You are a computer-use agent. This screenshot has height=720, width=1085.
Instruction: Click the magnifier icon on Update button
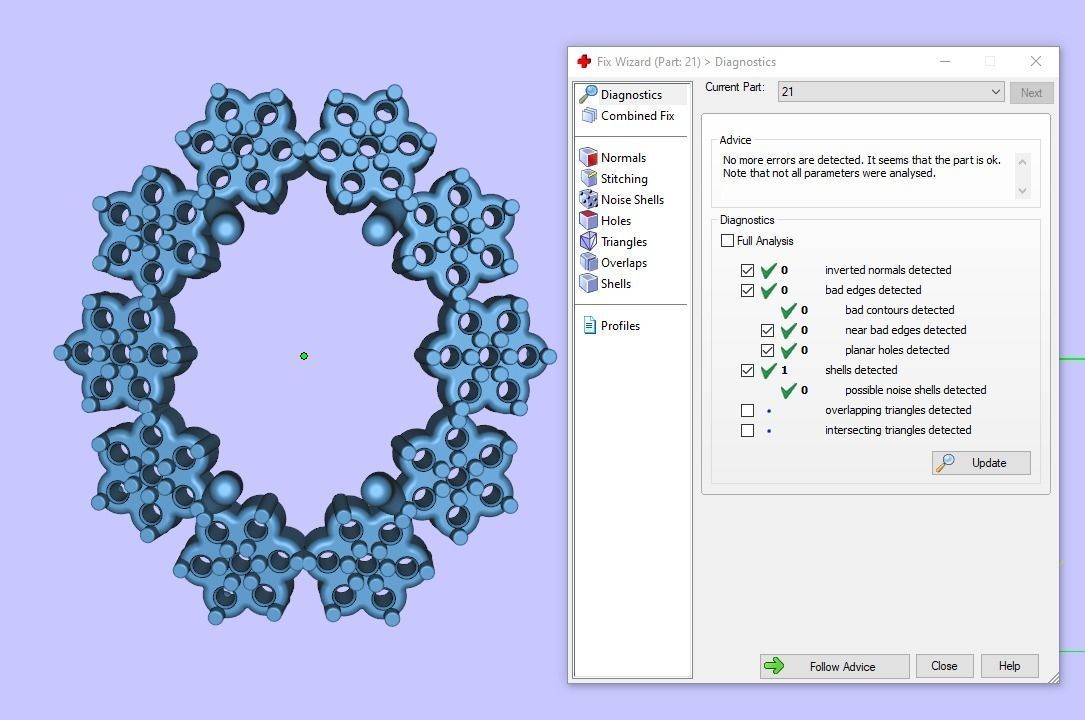tap(945, 463)
